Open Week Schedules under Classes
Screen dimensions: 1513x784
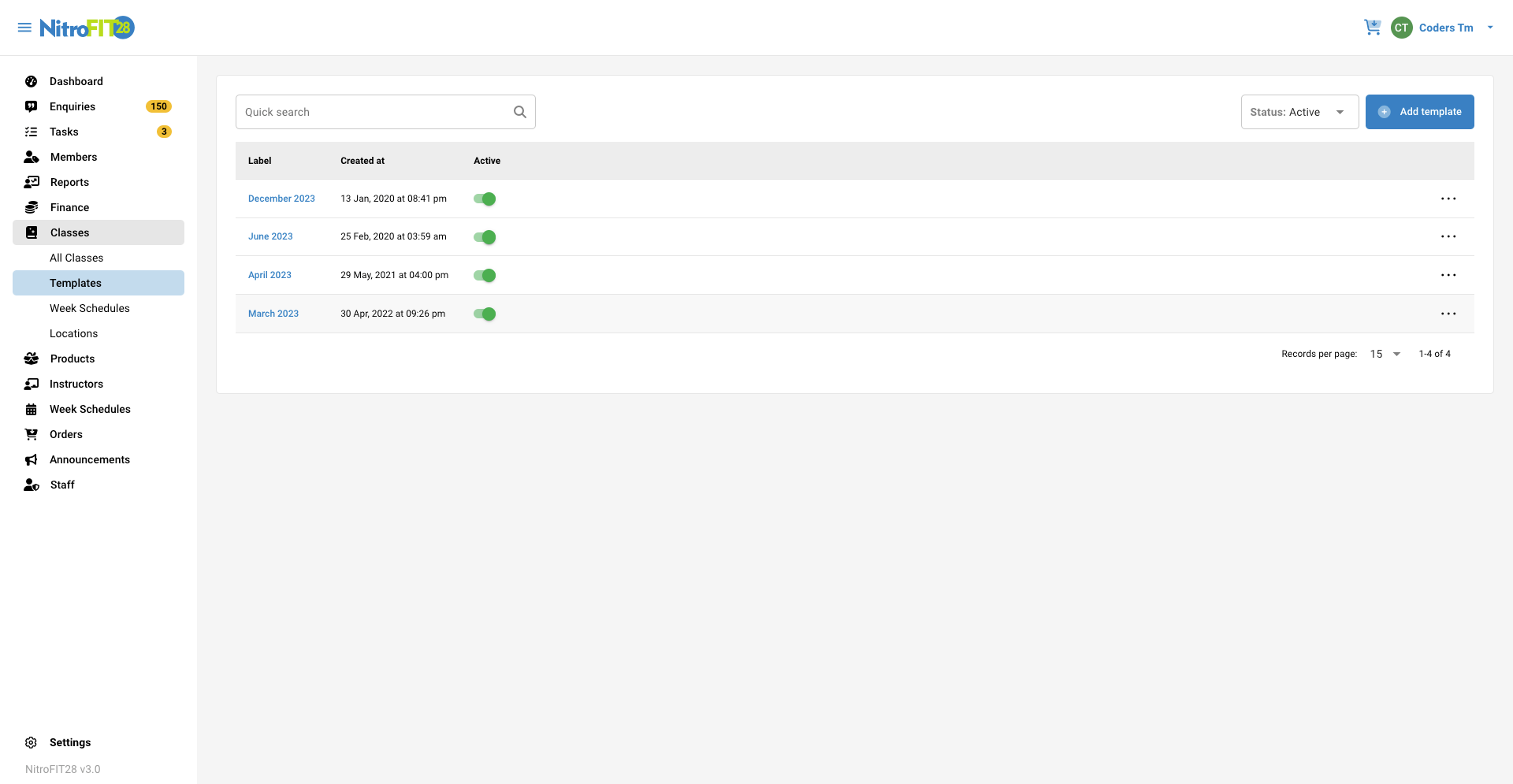tap(89, 308)
